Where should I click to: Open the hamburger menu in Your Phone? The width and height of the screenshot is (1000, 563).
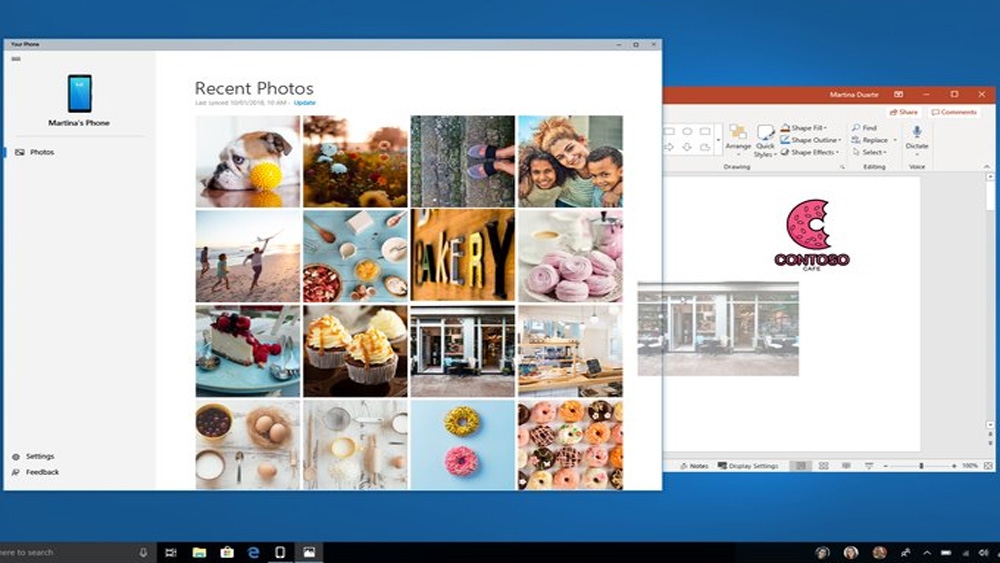coord(16,59)
